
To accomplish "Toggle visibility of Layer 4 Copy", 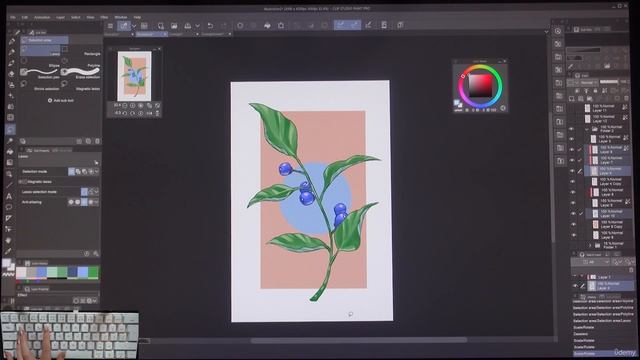I will point(573,182).
